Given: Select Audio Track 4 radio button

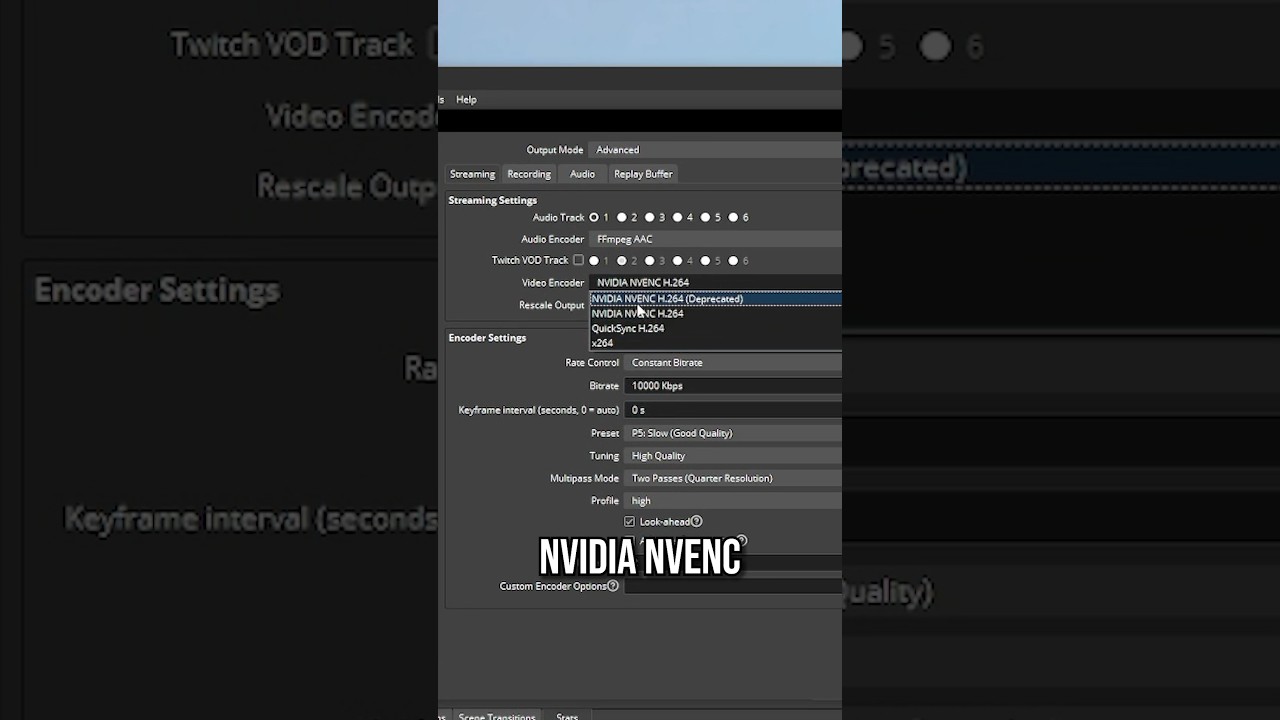Looking at the screenshot, I should click(678, 217).
